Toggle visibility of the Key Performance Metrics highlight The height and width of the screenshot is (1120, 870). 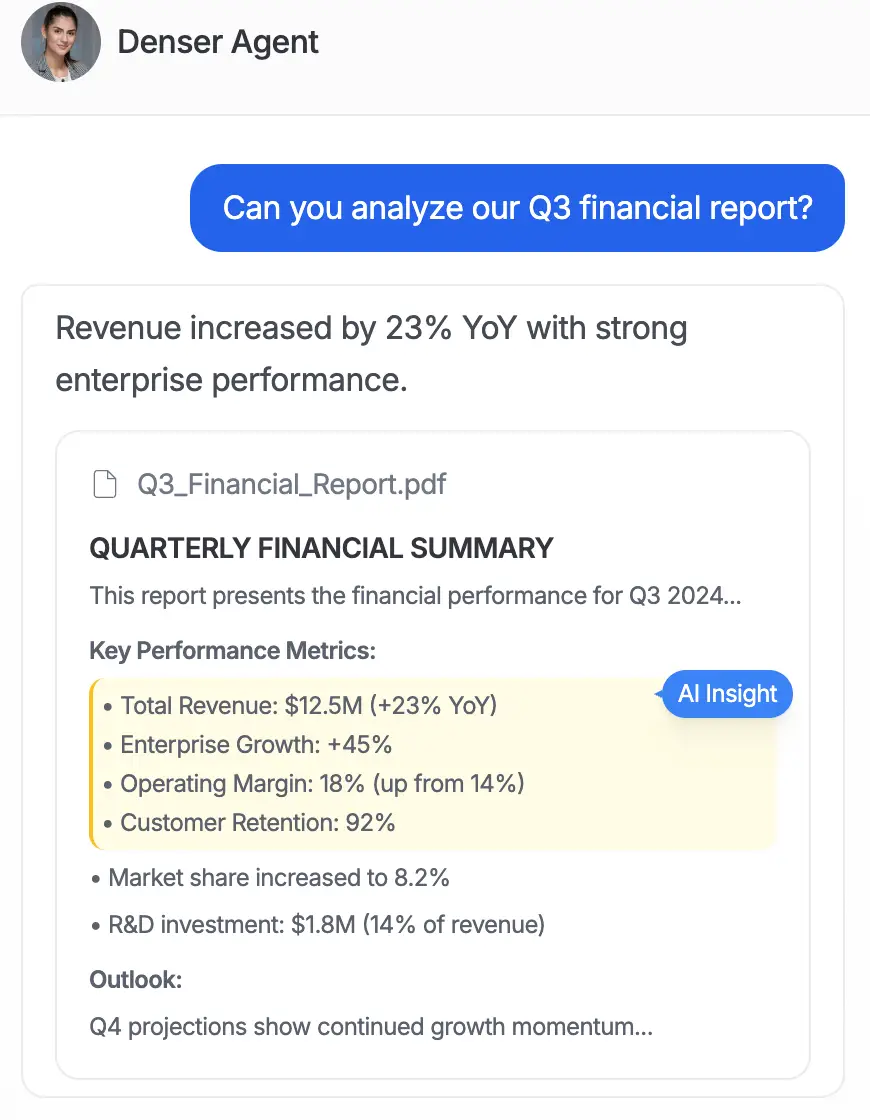coord(727,693)
